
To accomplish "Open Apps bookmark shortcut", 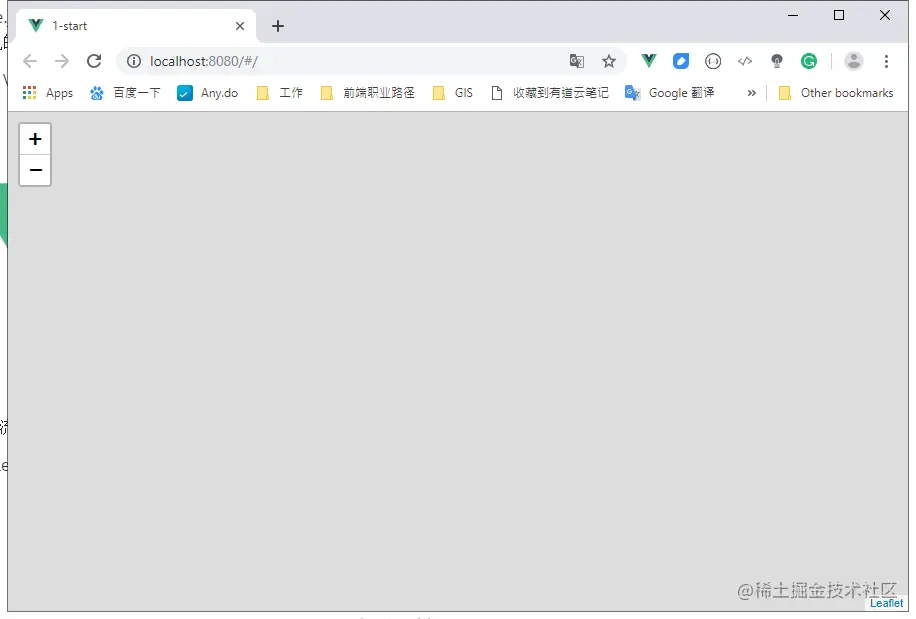I will click(x=48, y=93).
